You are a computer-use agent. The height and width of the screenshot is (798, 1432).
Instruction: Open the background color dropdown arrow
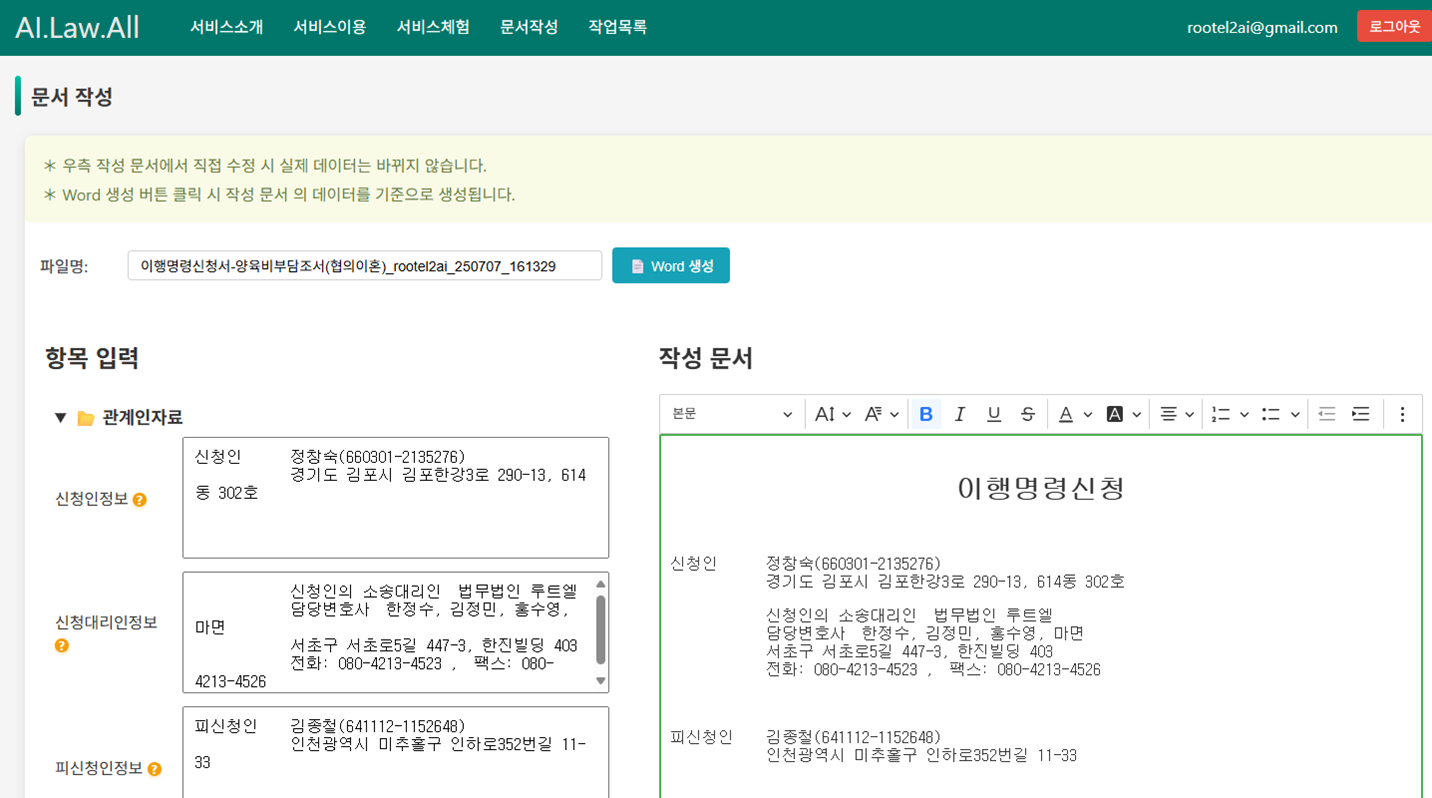1137,415
